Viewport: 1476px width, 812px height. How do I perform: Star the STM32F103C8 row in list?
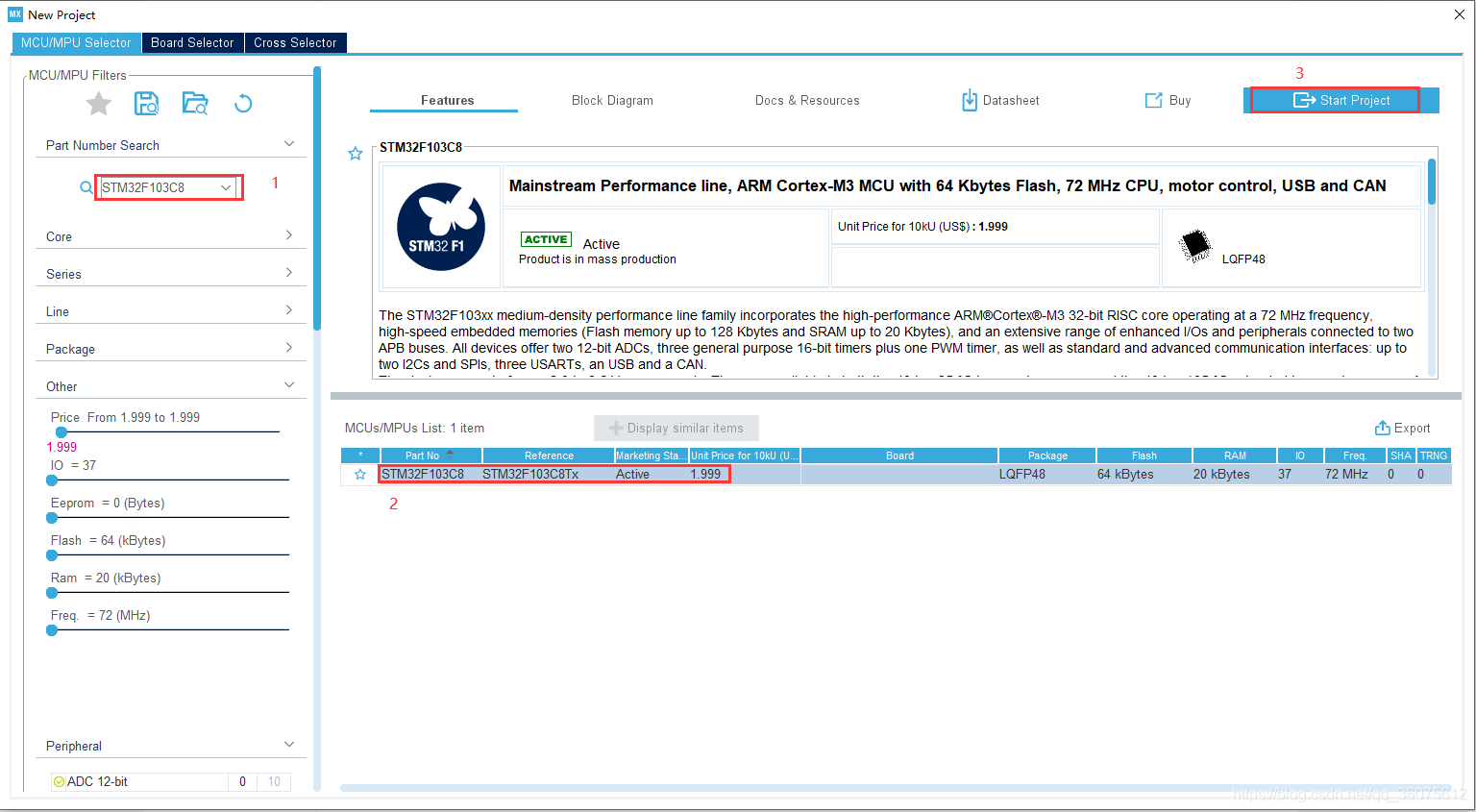coord(360,475)
